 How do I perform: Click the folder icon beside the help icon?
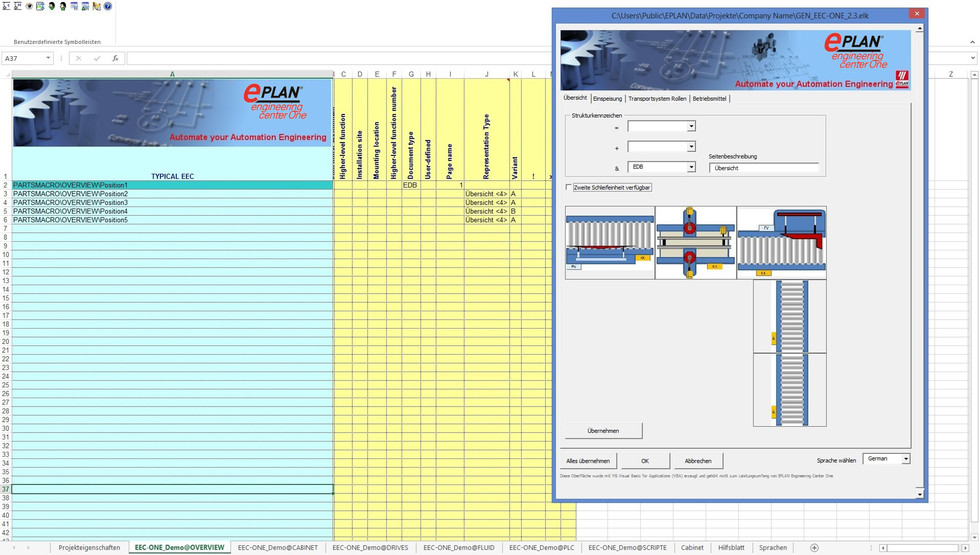96,6
